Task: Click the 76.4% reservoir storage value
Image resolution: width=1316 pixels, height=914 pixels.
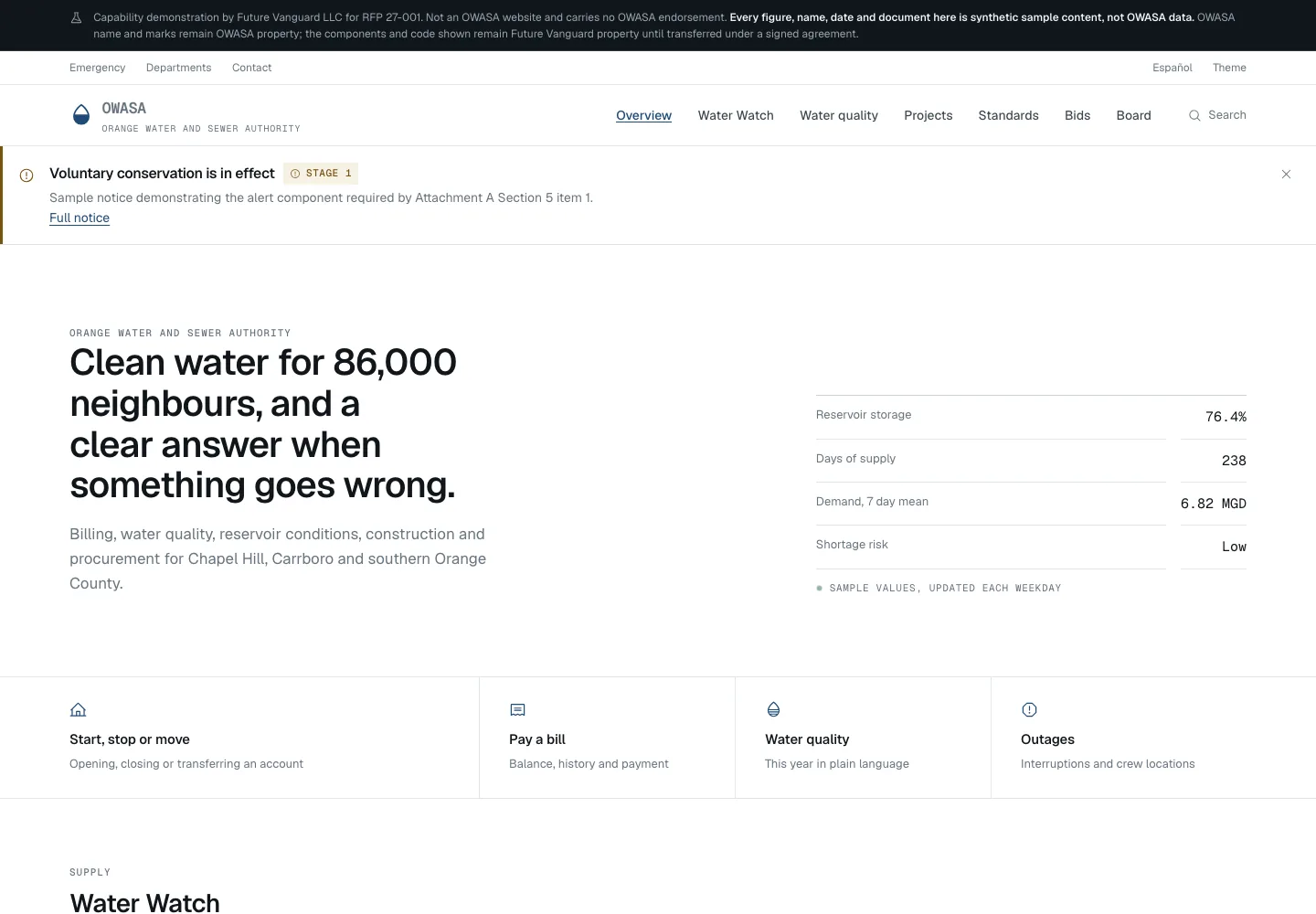Action: pos(1226,417)
